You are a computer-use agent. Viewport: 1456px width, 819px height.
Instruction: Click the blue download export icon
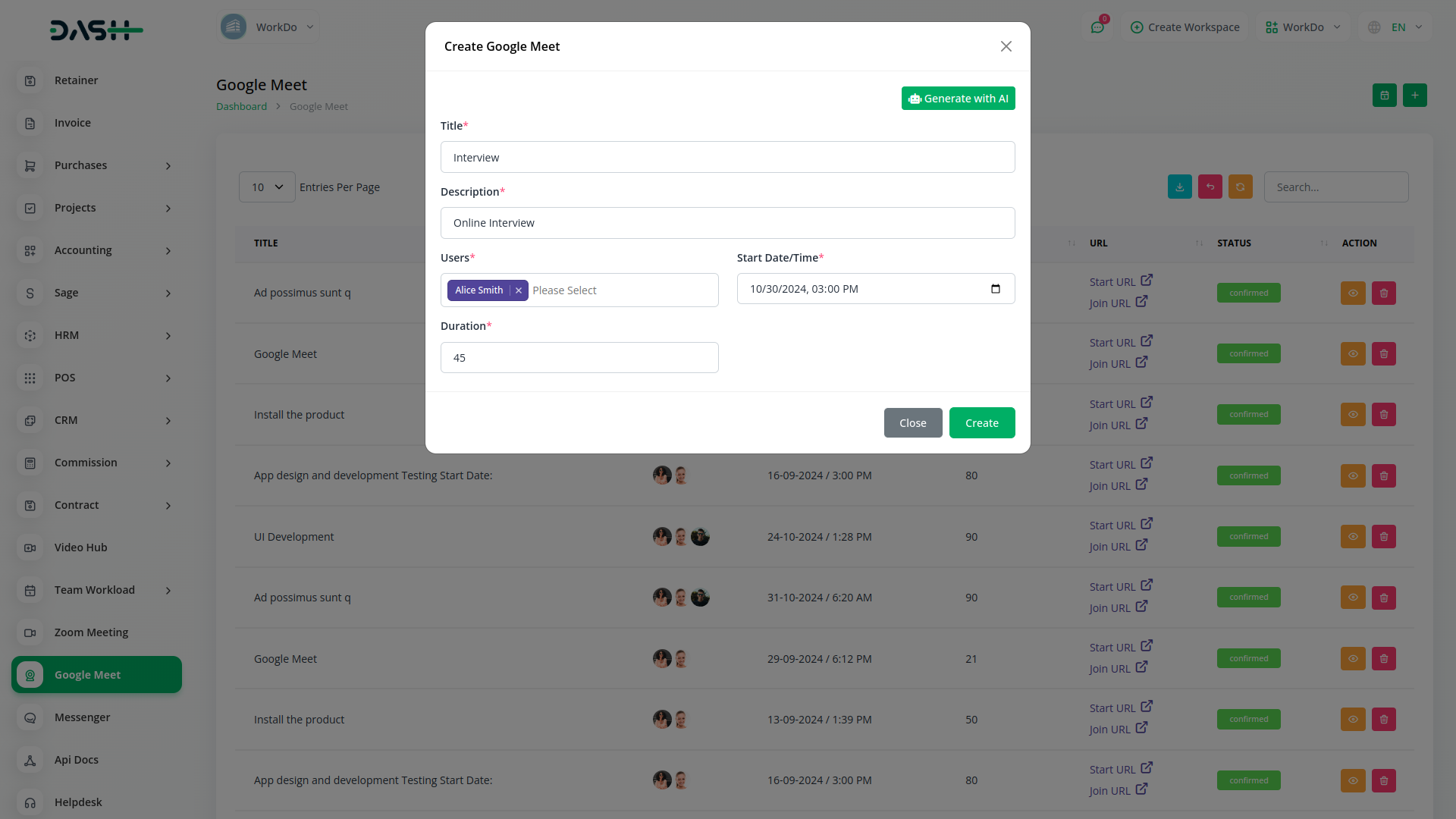pos(1179,187)
